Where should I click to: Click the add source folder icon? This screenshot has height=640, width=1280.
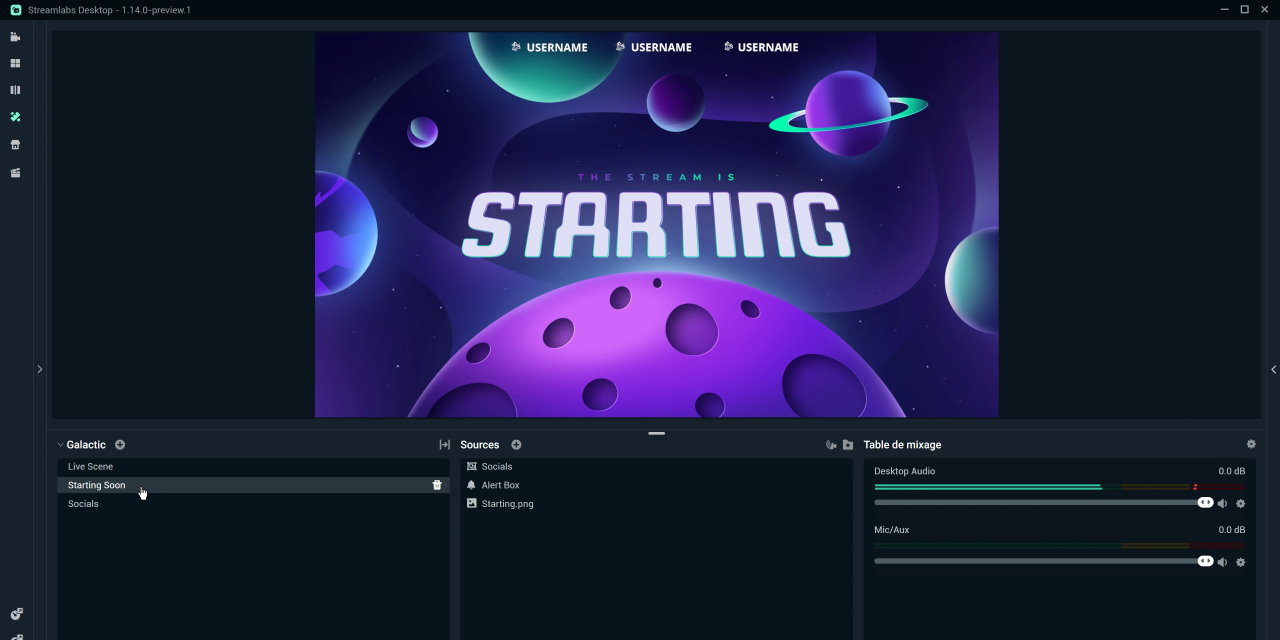click(848, 445)
